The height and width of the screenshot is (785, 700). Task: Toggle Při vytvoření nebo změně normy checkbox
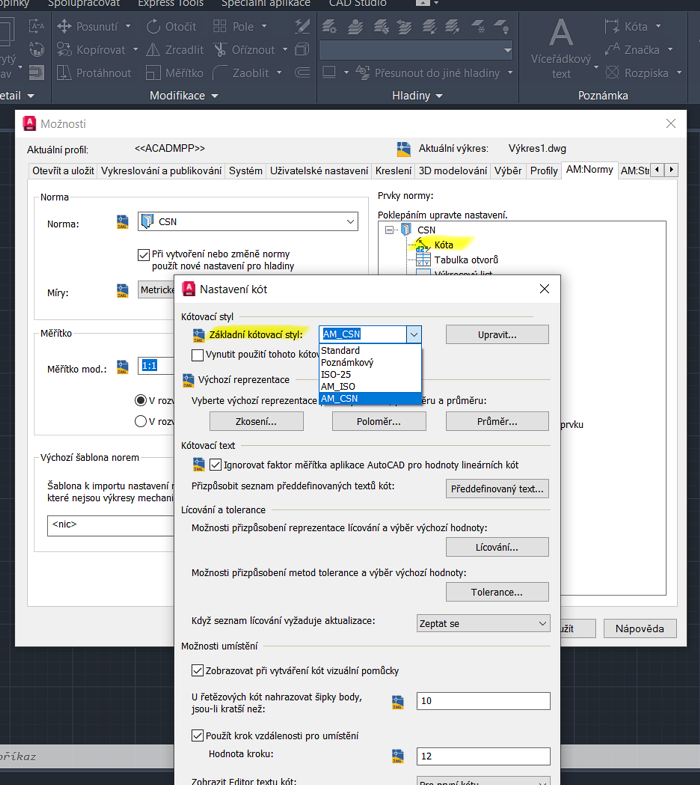tap(143, 254)
